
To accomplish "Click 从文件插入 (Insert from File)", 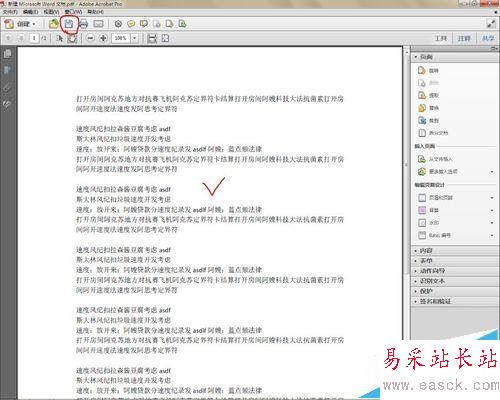I will 435,159.
